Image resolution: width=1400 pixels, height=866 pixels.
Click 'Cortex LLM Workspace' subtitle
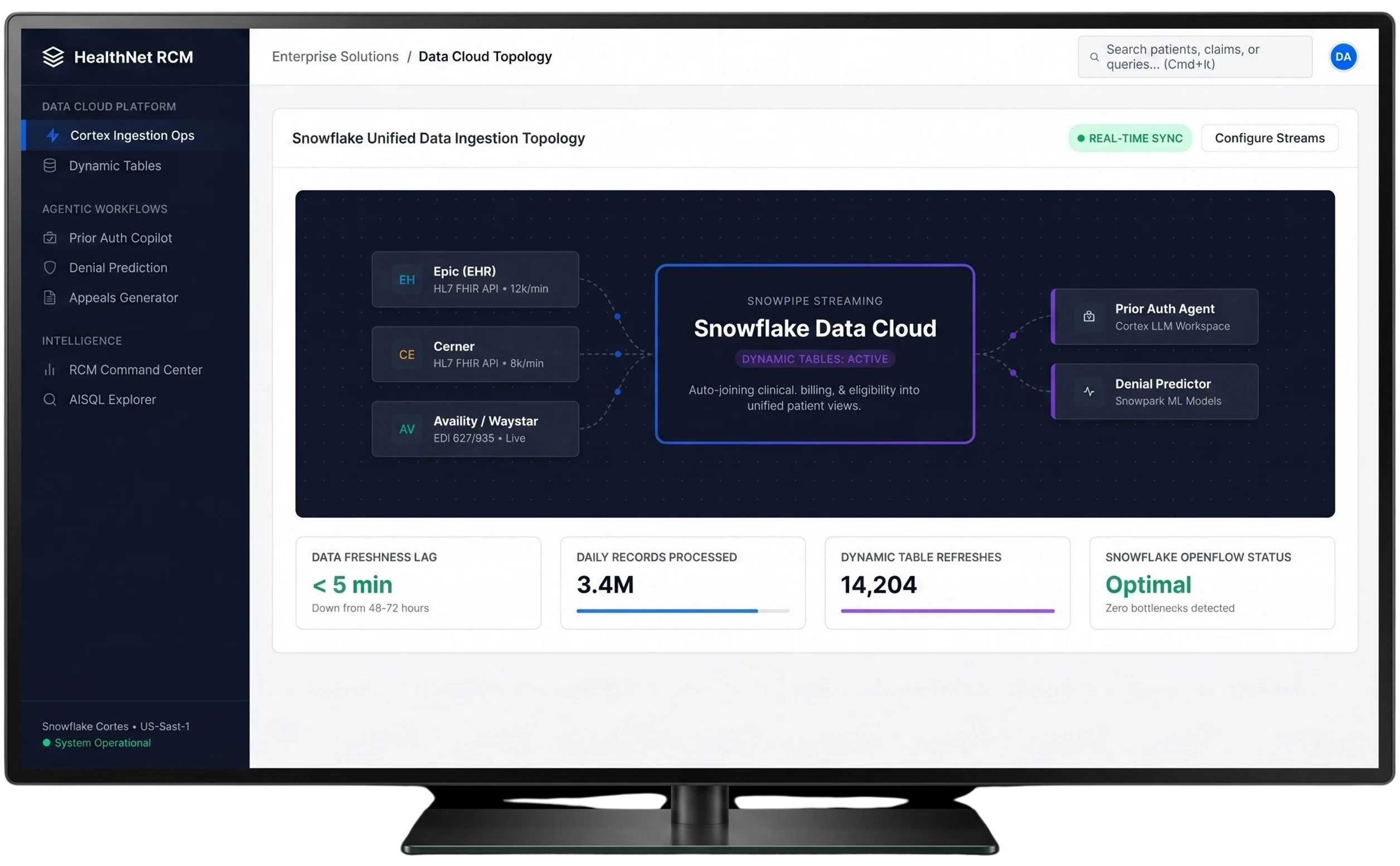coord(1171,326)
